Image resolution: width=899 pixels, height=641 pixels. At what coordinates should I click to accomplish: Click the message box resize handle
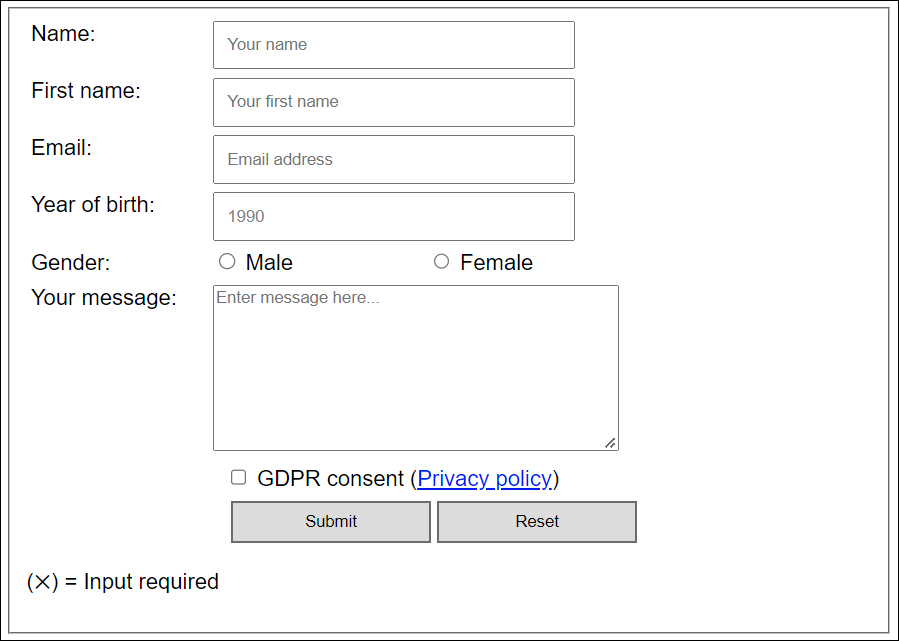tap(610, 442)
